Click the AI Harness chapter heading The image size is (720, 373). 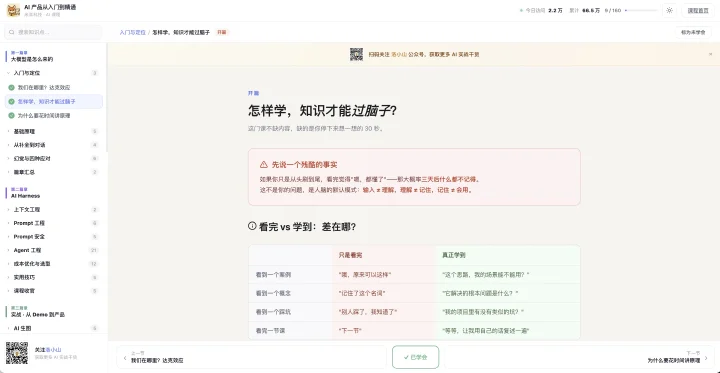(25, 196)
